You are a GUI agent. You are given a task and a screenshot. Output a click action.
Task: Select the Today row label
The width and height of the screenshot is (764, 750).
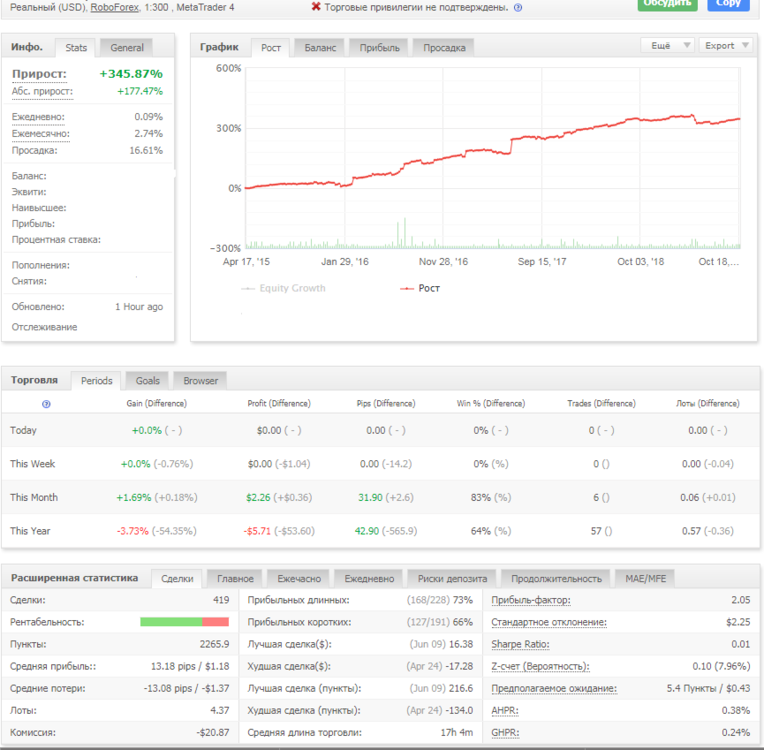(x=23, y=430)
